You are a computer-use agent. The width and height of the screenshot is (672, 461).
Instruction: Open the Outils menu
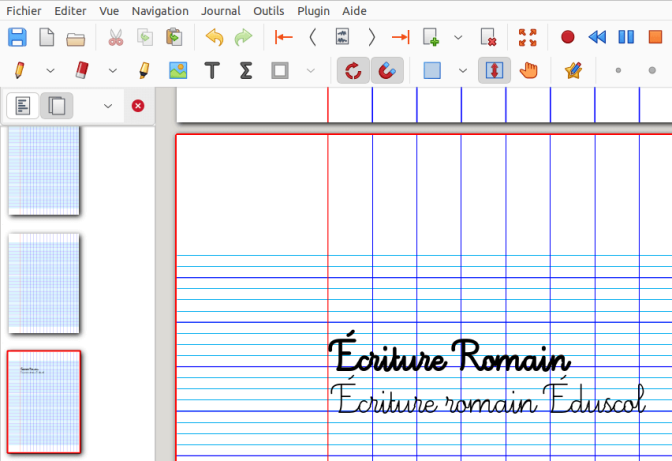pos(269,11)
